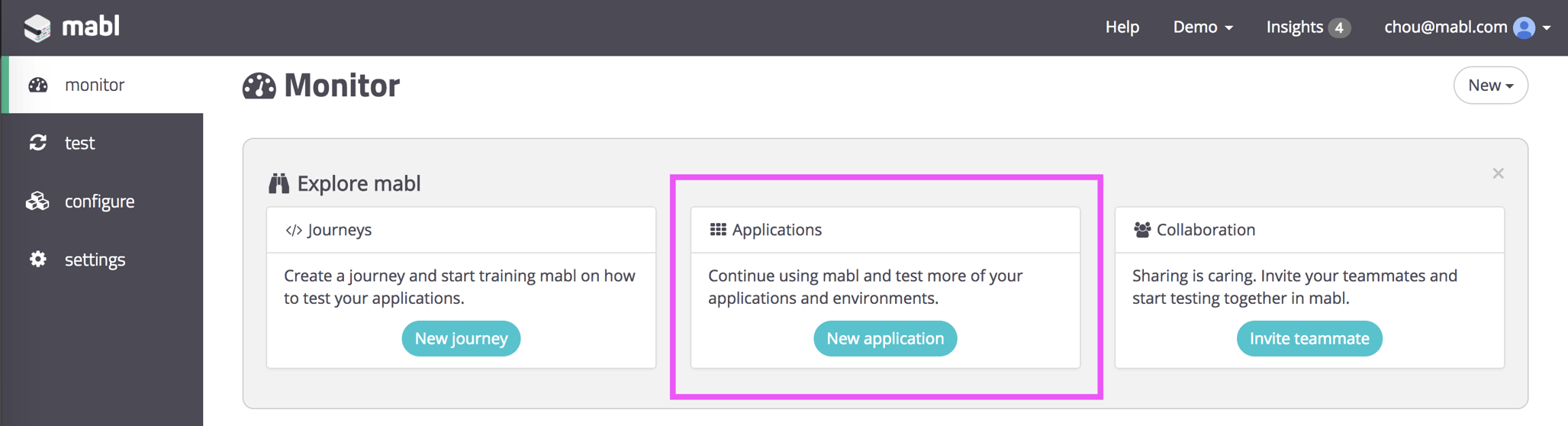Dismiss the Explore mabl panel
The width and height of the screenshot is (1568, 426).
[1498, 173]
